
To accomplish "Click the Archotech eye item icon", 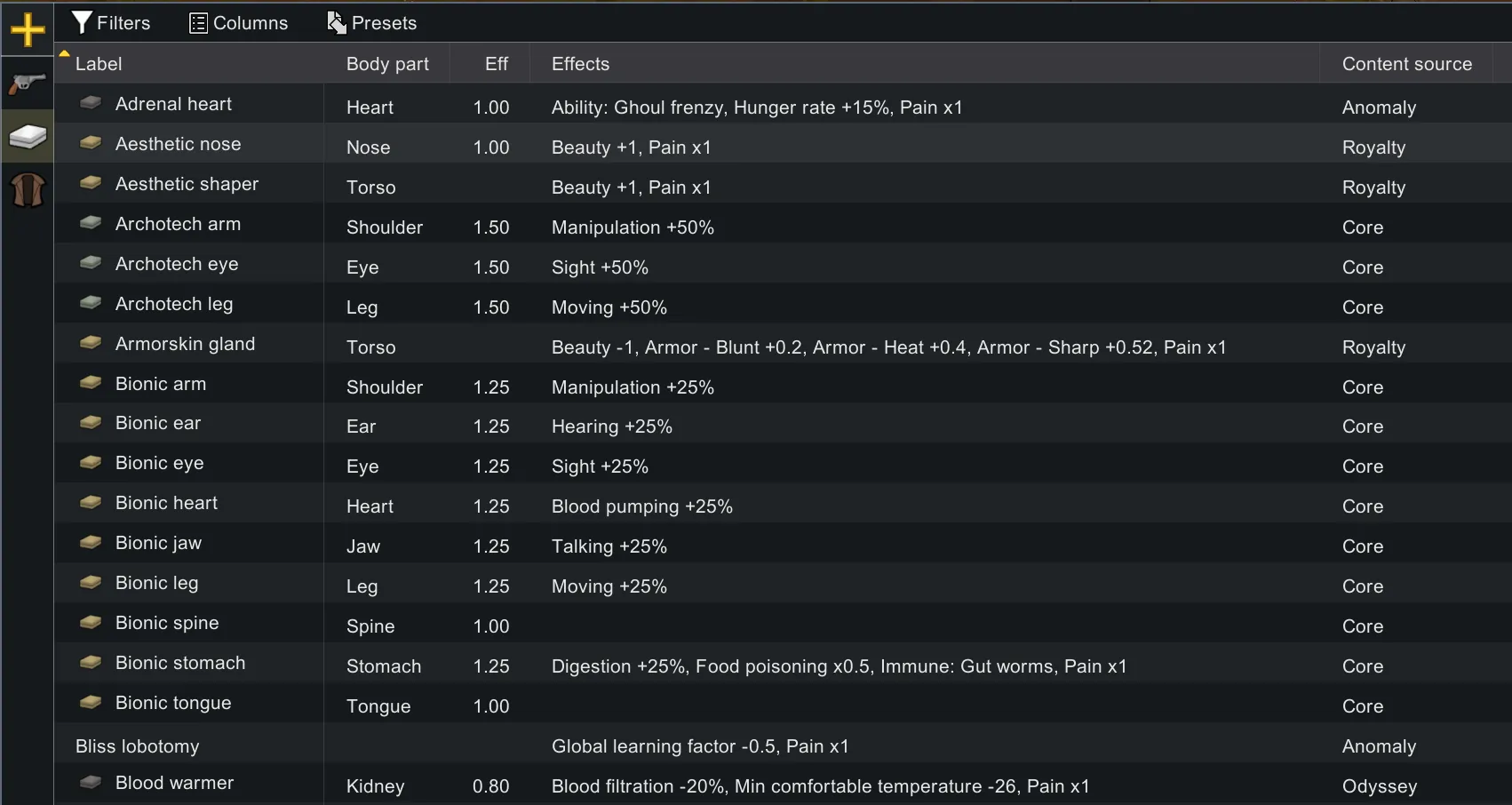I will [x=91, y=263].
